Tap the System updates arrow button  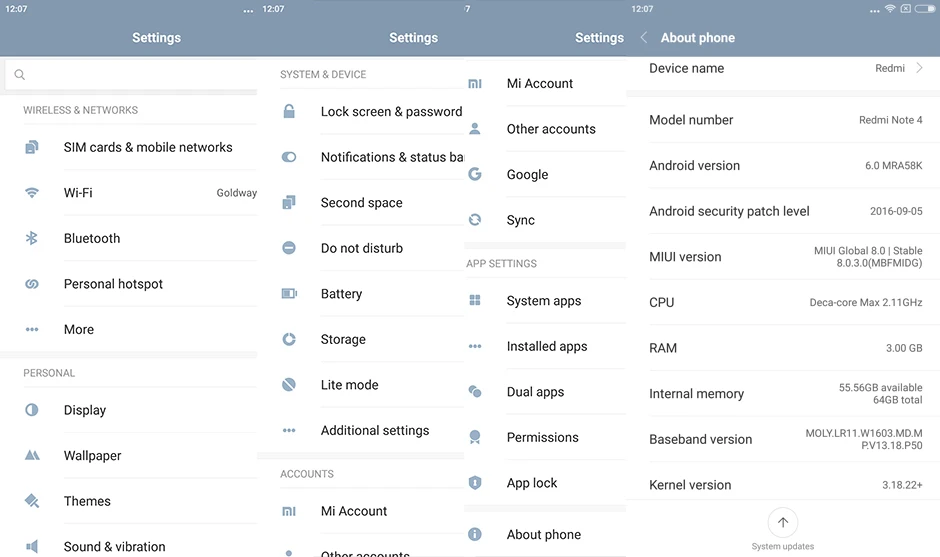(782, 522)
